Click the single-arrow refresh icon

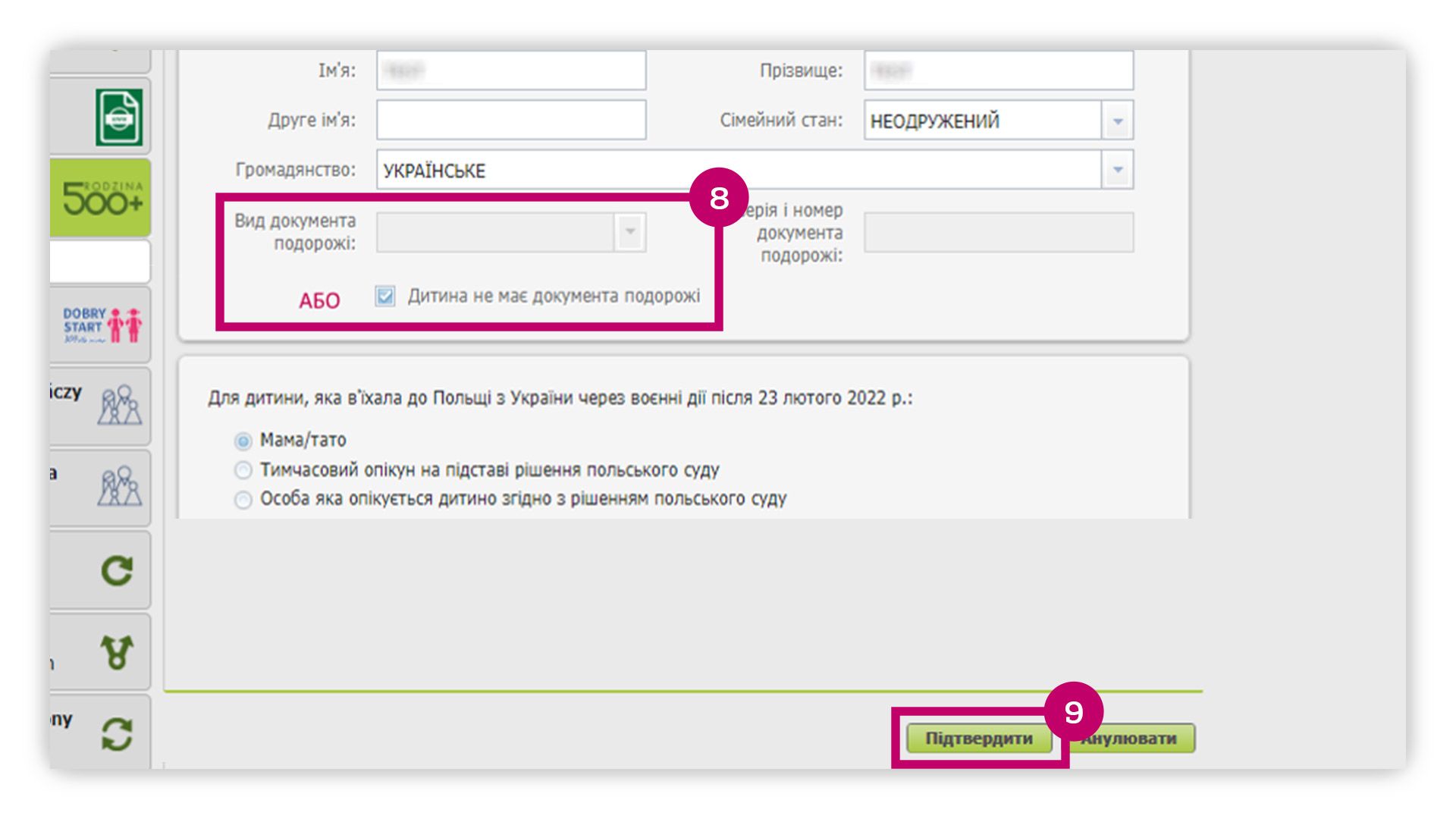click(x=117, y=570)
